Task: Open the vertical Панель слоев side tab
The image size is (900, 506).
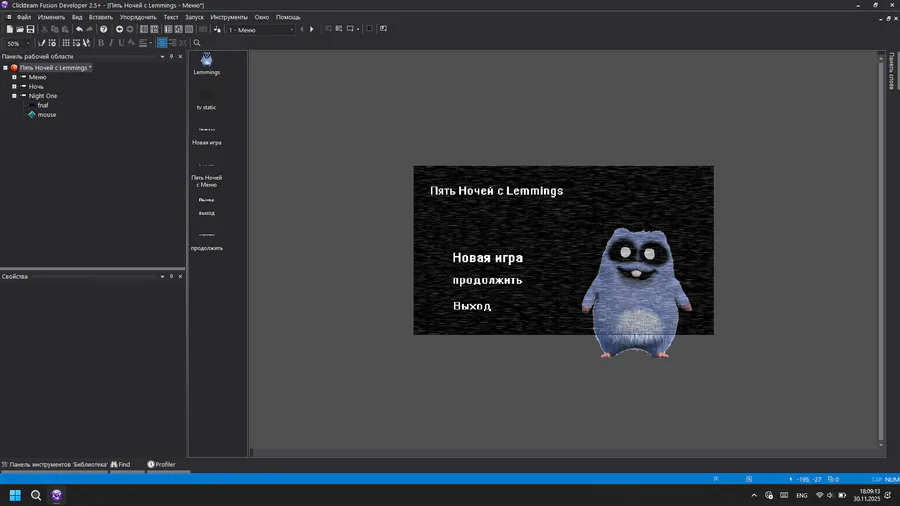Action: pyautogui.click(x=891, y=71)
